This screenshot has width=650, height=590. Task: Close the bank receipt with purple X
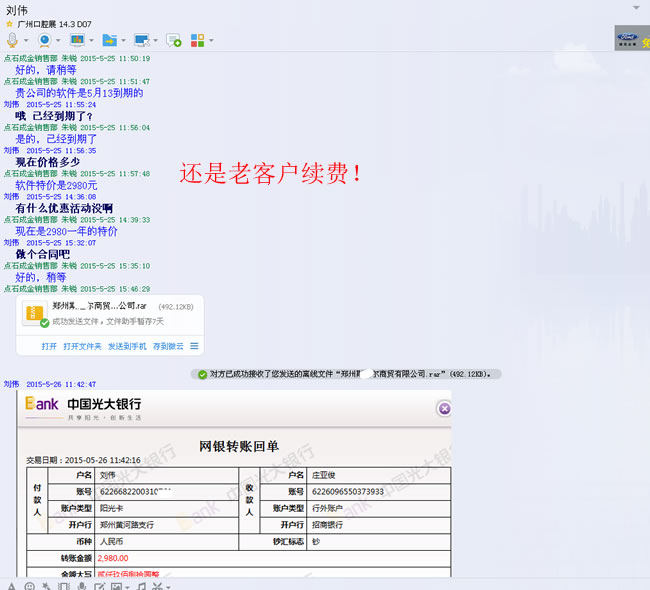click(444, 409)
